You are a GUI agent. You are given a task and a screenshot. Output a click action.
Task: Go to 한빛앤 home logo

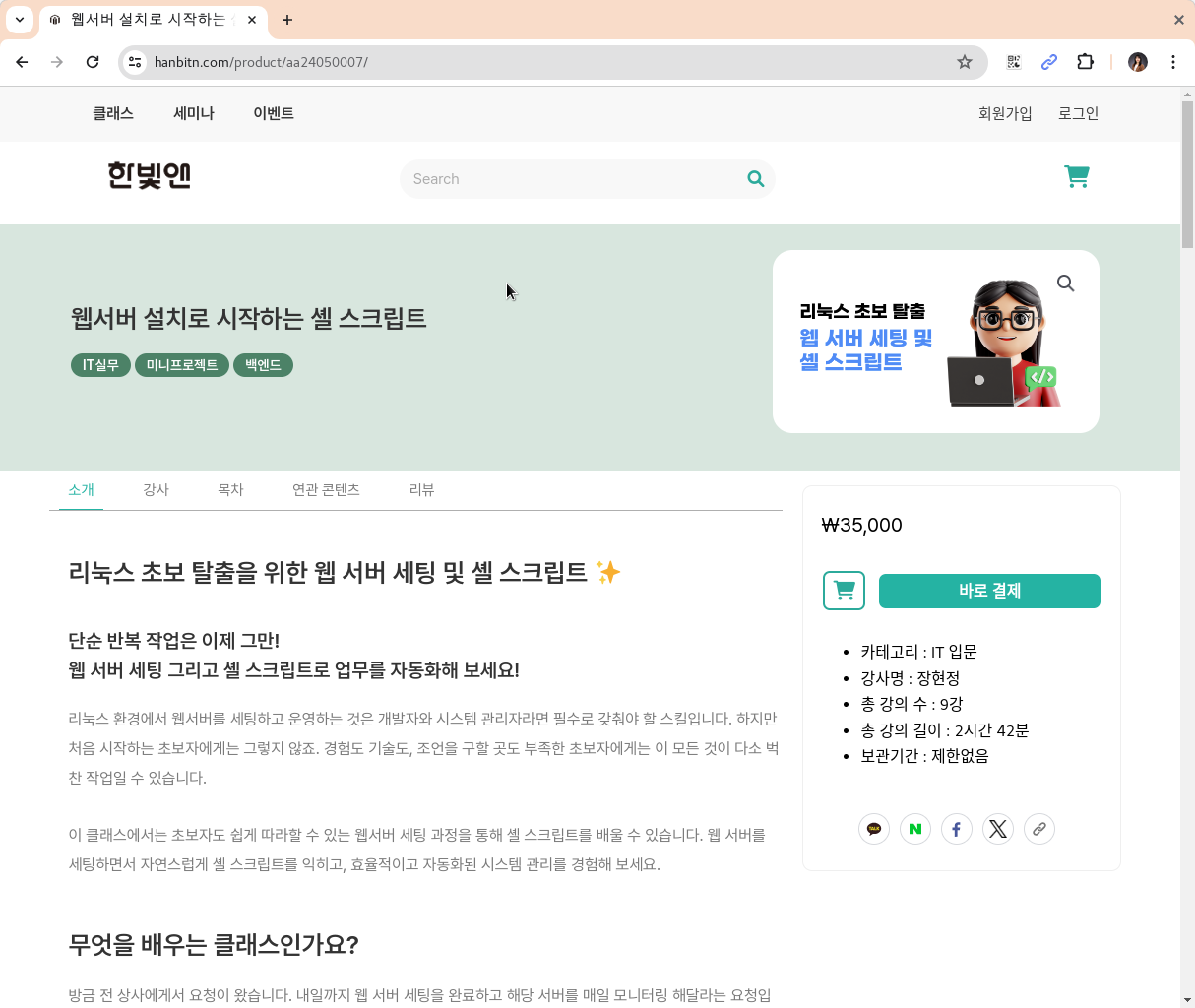click(149, 176)
